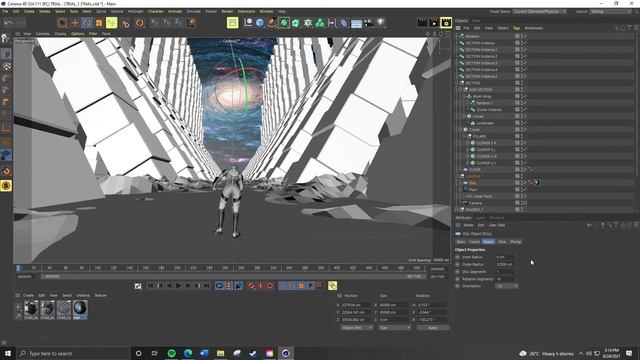Add a Cube primitive from toolbar
640x360 pixels.
pyautogui.click(x=260, y=23)
